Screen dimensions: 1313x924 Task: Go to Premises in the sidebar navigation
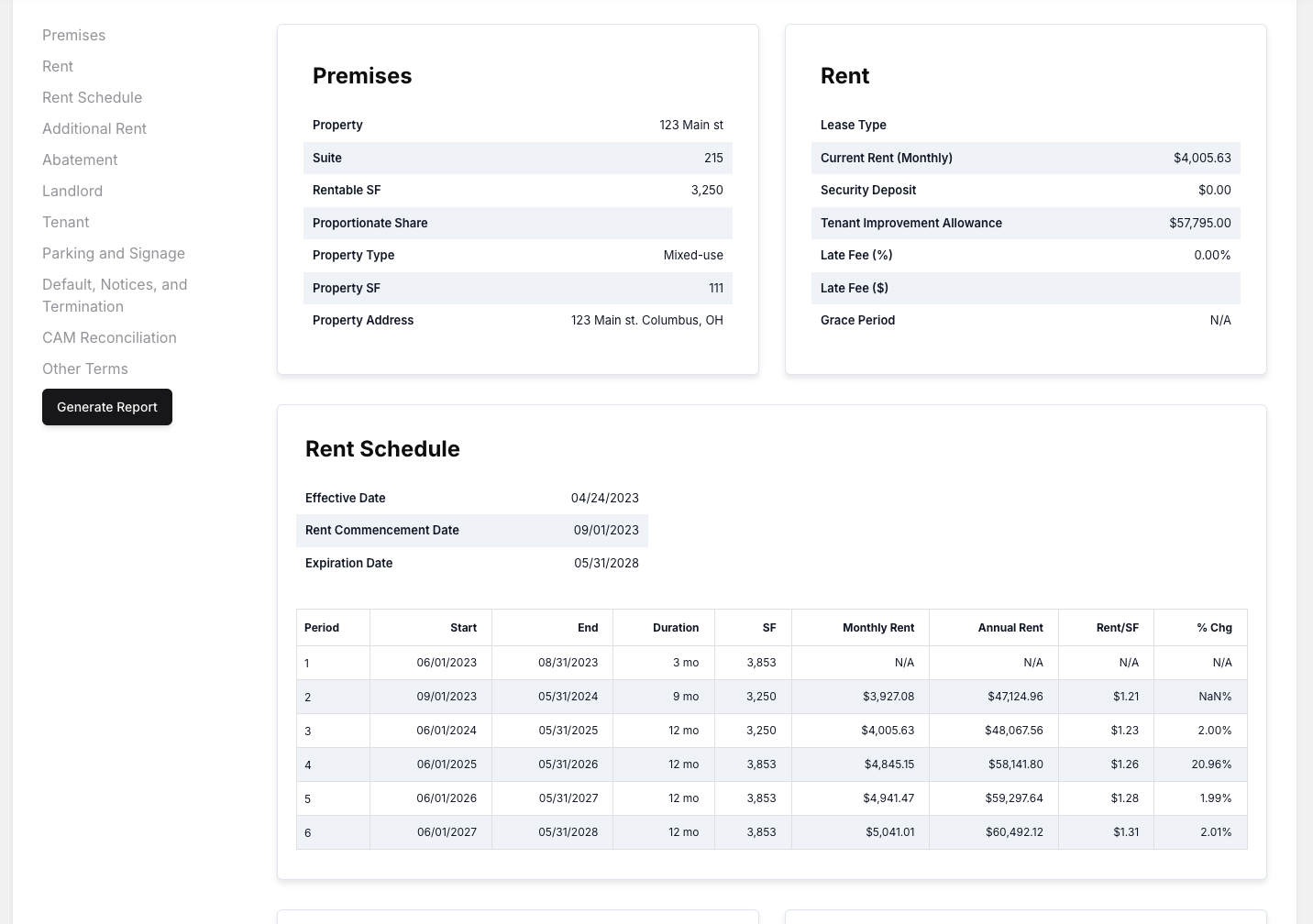click(73, 35)
